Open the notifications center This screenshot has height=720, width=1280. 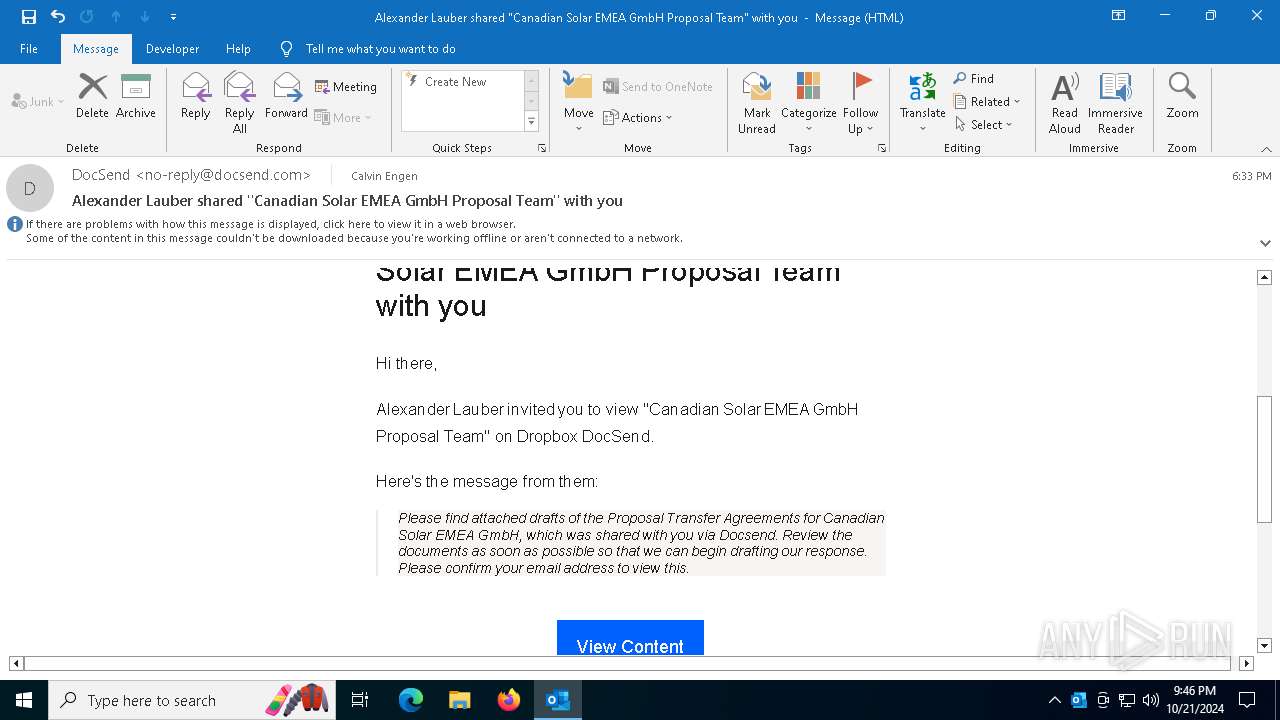pyautogui.click(x=1247, y=700)
